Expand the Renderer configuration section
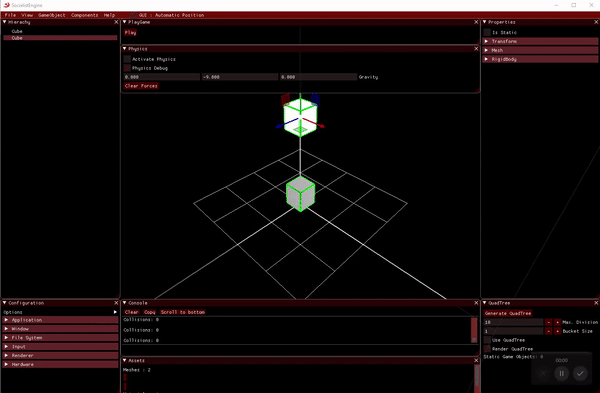Image resolution: width=600 pixels, height=393 pixels. point(60,355)
